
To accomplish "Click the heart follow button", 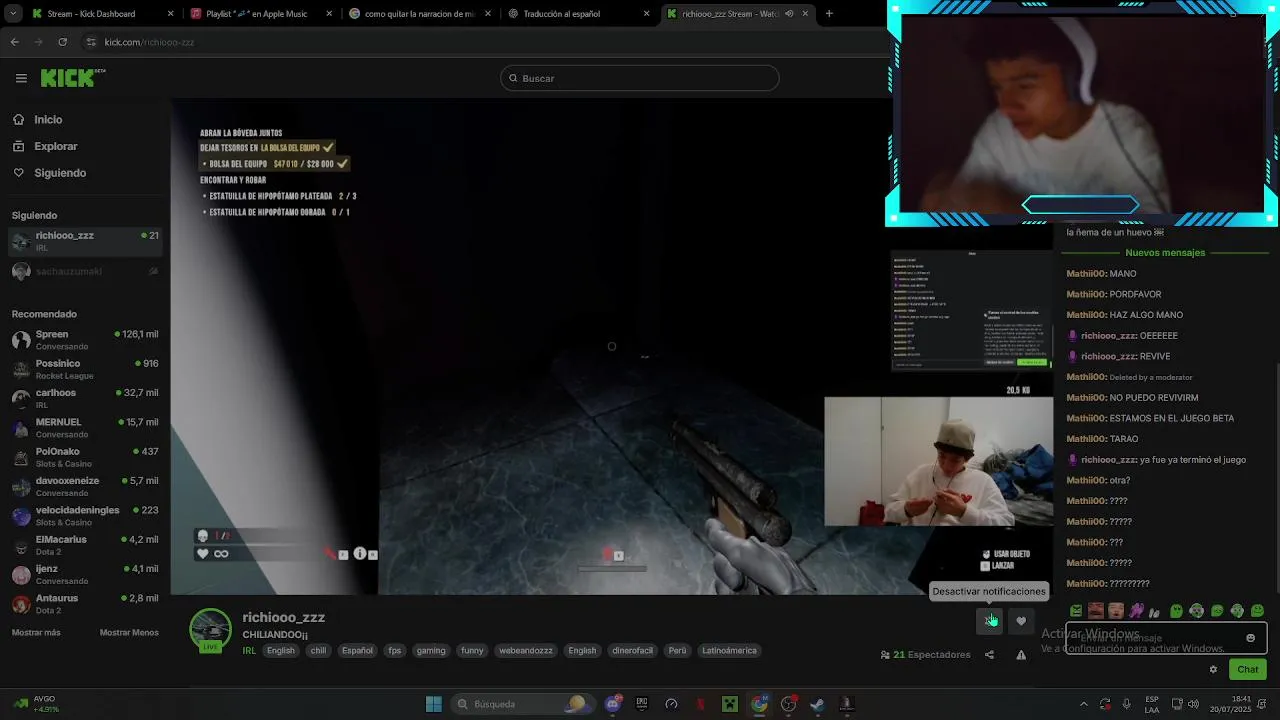I will 1021,621.
